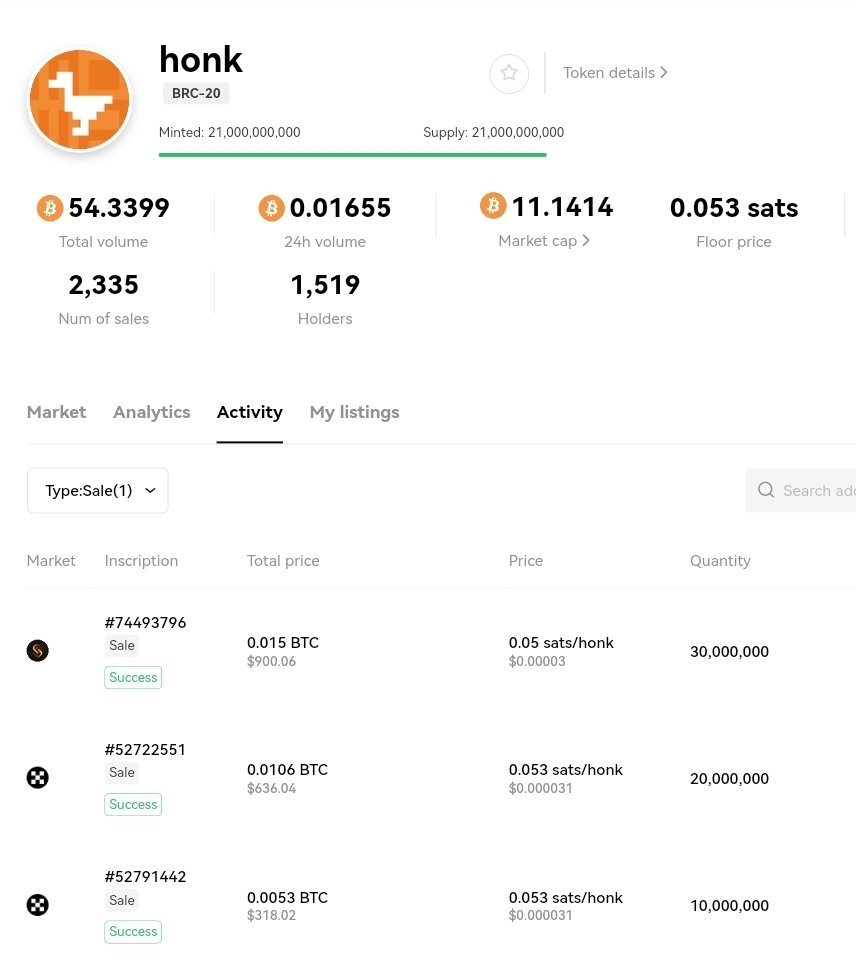856x965 pixels.
Task: Click the Sale tag of #52791442
Action: point(122,900)
